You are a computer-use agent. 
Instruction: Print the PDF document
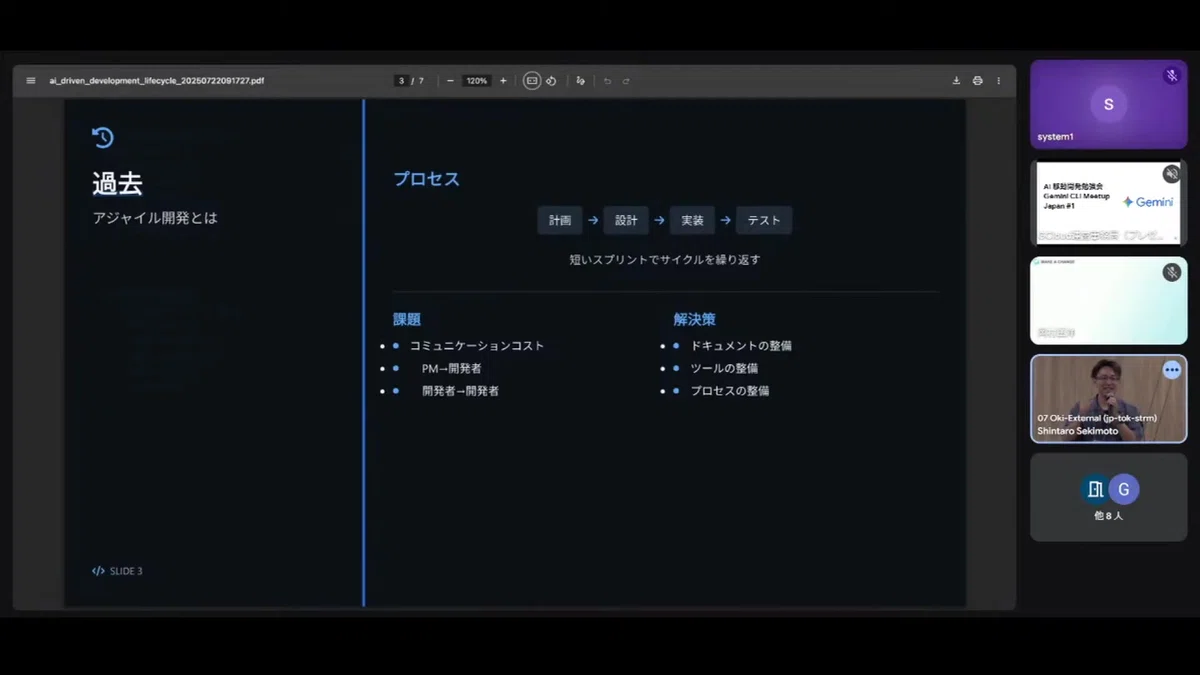(x=977, y=81)
